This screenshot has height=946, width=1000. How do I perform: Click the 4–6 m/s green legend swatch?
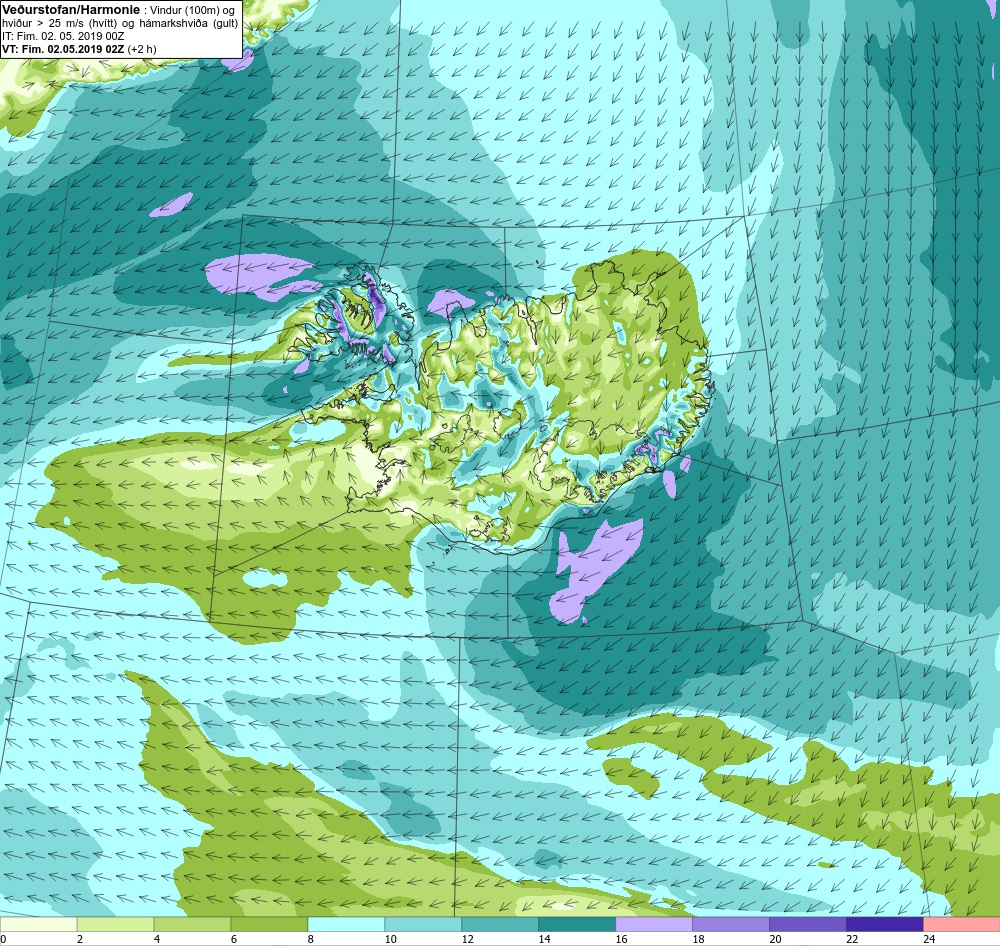(x=193, y=924)
